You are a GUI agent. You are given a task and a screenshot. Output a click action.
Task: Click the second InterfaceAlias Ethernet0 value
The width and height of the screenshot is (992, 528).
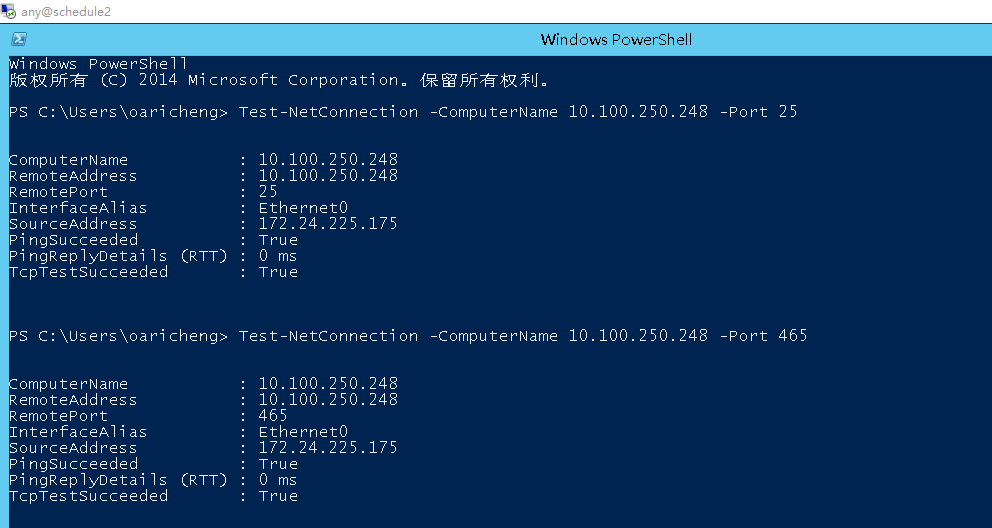(303, 432)
